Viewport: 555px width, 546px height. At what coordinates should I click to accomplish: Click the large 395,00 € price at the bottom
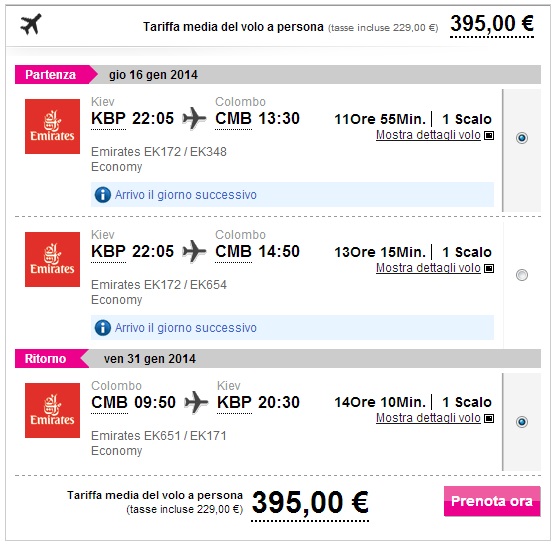[310, 502]
